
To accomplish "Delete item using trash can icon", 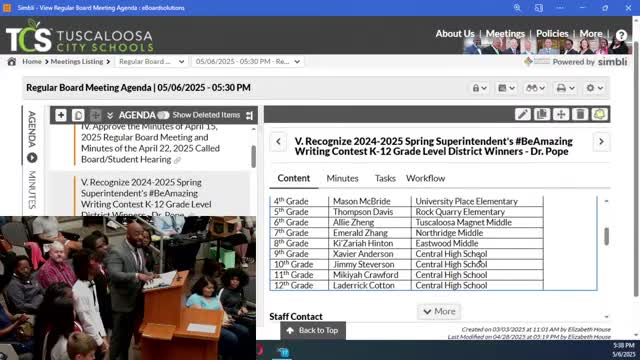I will tap(580, 115).
